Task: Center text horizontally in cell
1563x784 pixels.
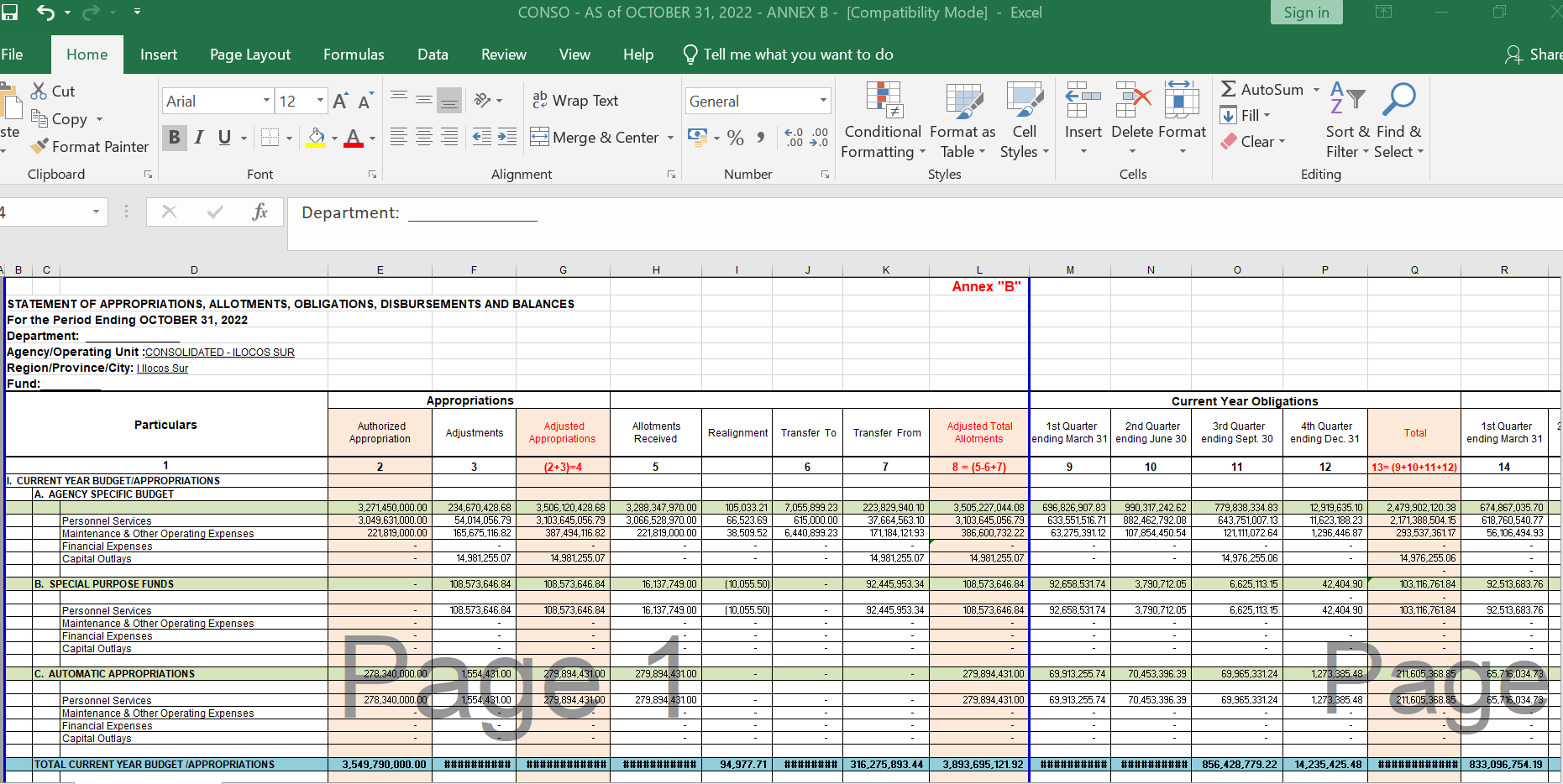Action: tap(424, 136)
